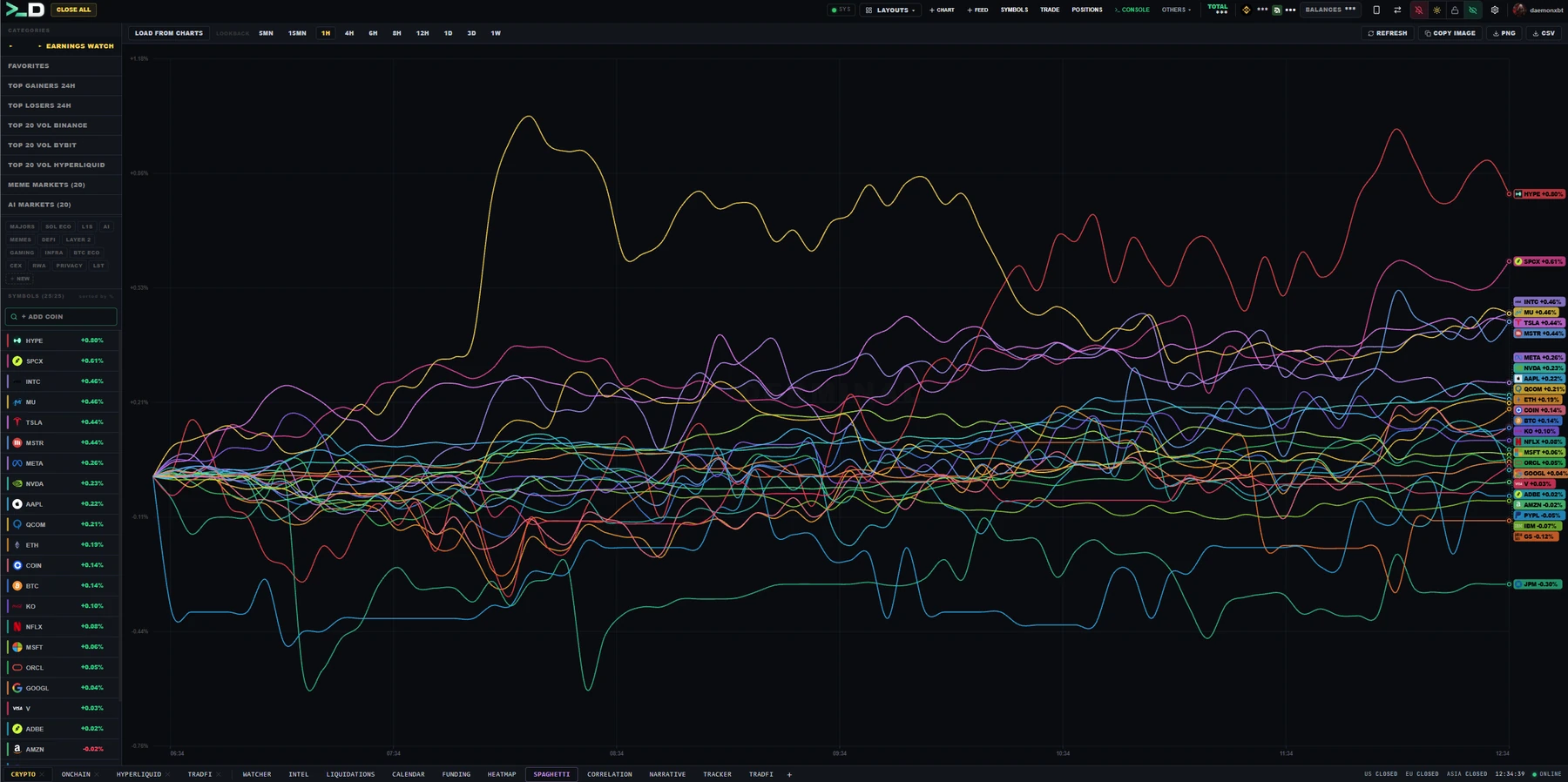Refresh the spaghetti chart
1568x782 pixels.
(1387, 33)
